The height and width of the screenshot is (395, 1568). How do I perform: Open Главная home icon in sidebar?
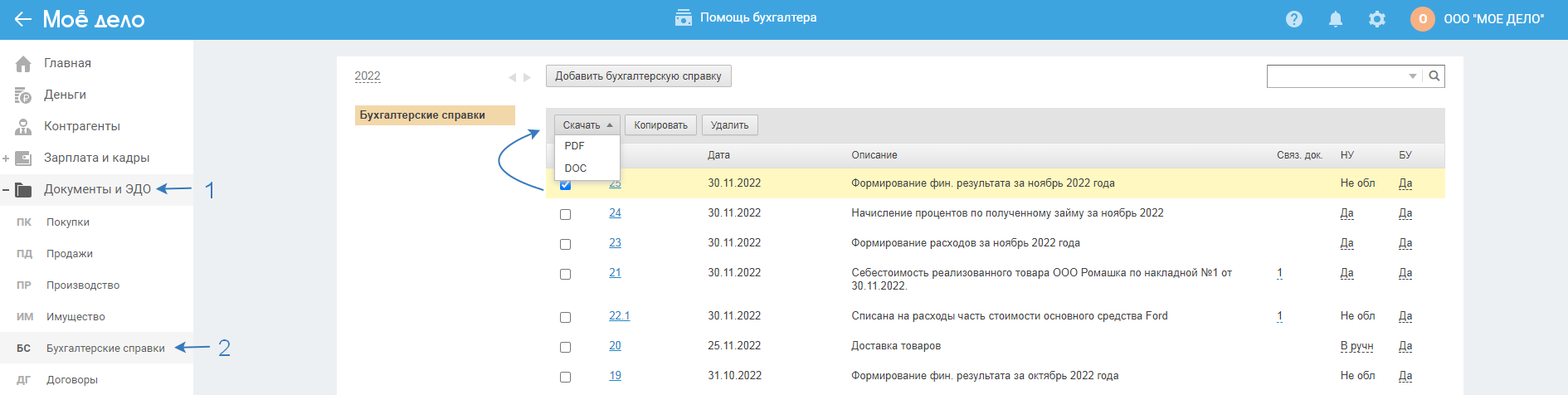(23, 64)
